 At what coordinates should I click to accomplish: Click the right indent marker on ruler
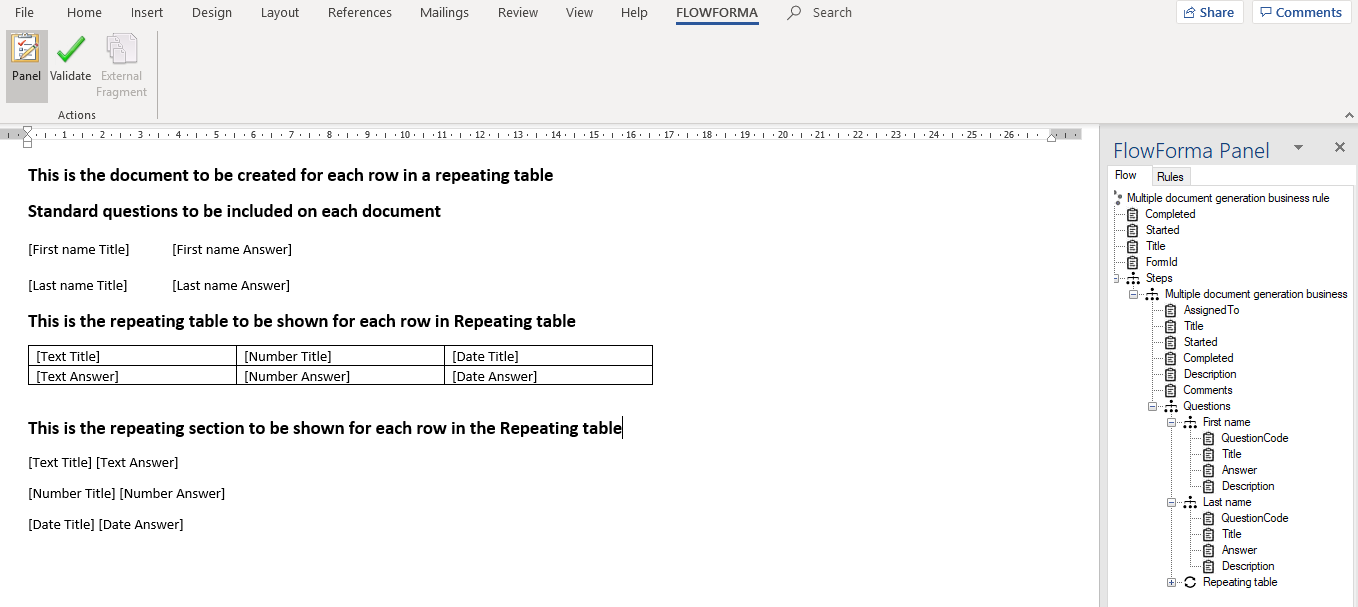pos(1051,137)
